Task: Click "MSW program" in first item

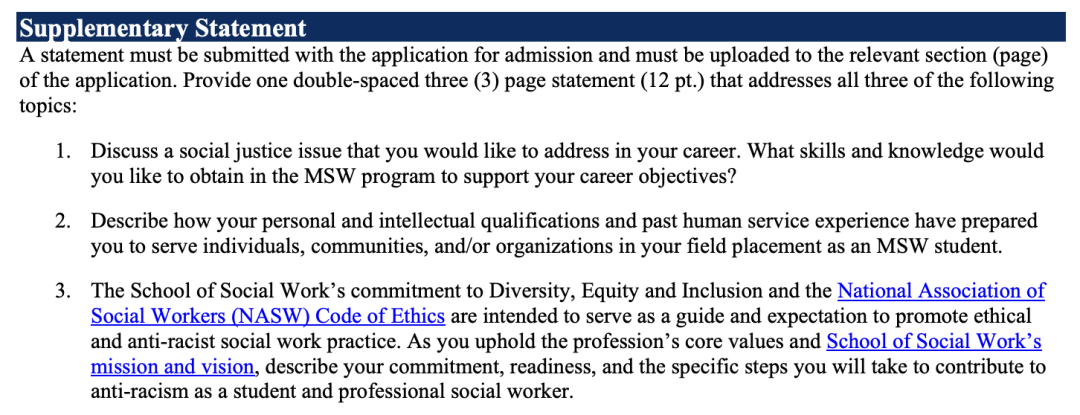Action: point(359,176)
